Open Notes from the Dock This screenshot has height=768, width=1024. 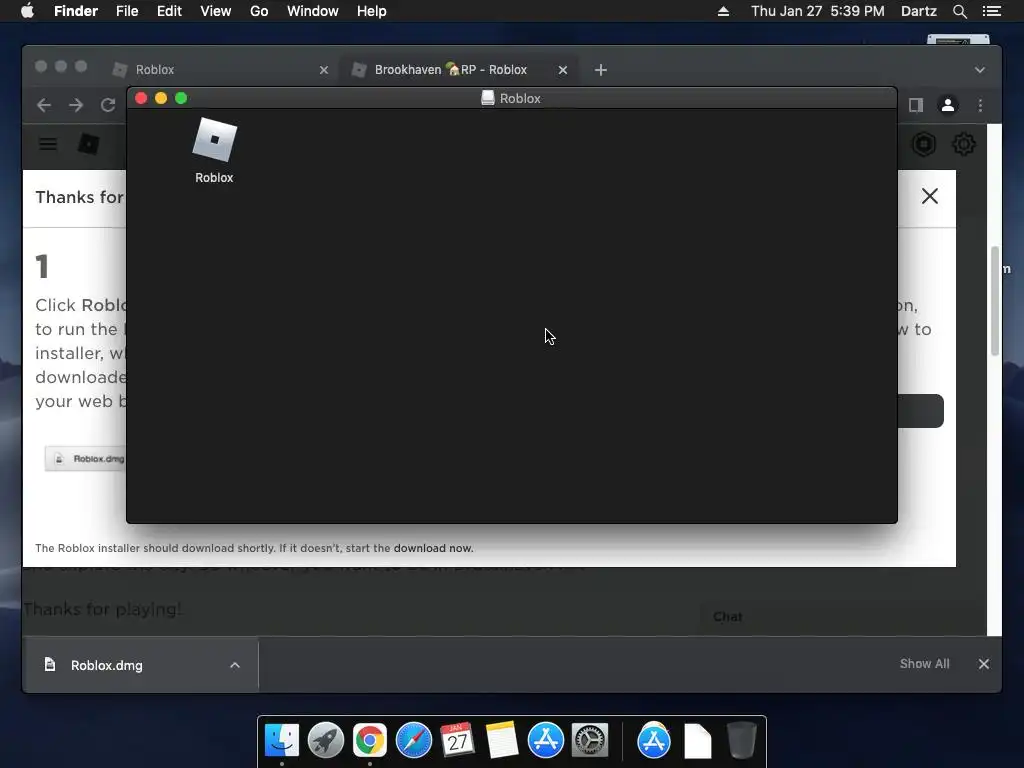[502, 741]
